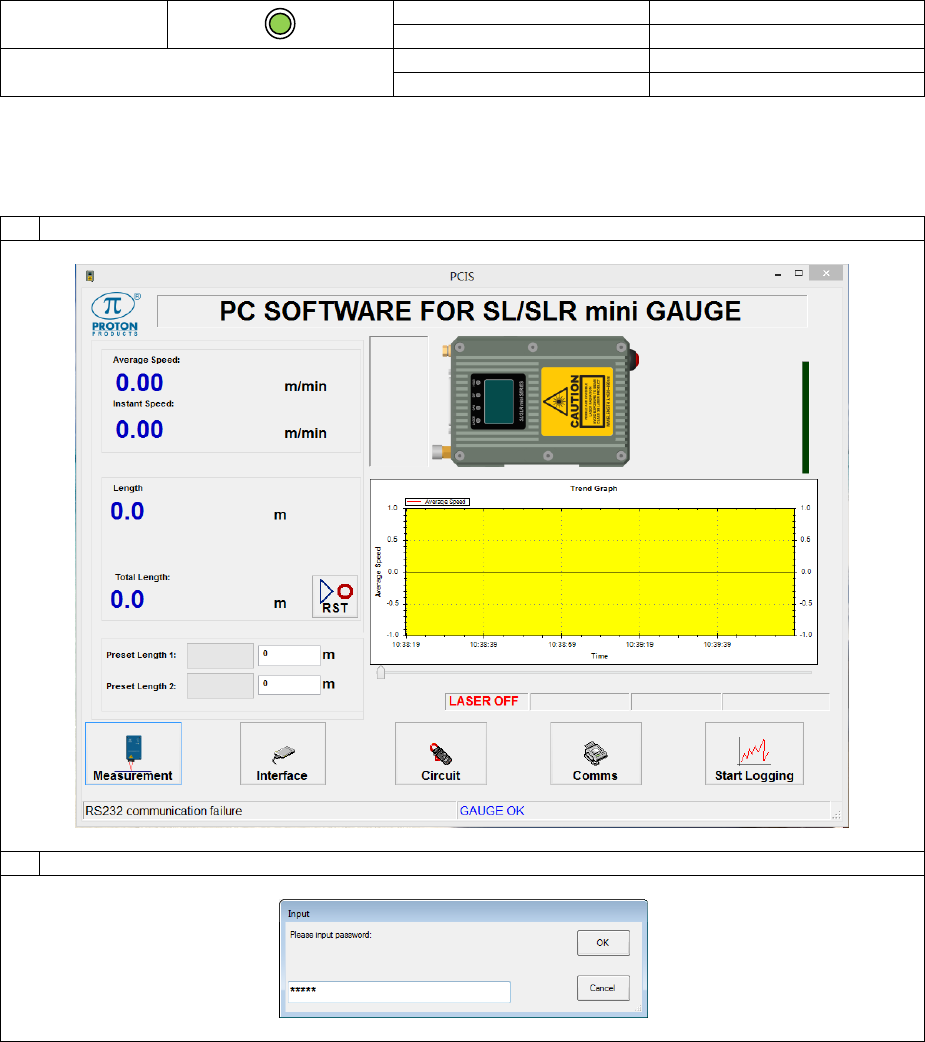Click the yellow Trend Graph plot area
Image resolution: width=925 pixels, height=1042 pixels.
[600, 572]
